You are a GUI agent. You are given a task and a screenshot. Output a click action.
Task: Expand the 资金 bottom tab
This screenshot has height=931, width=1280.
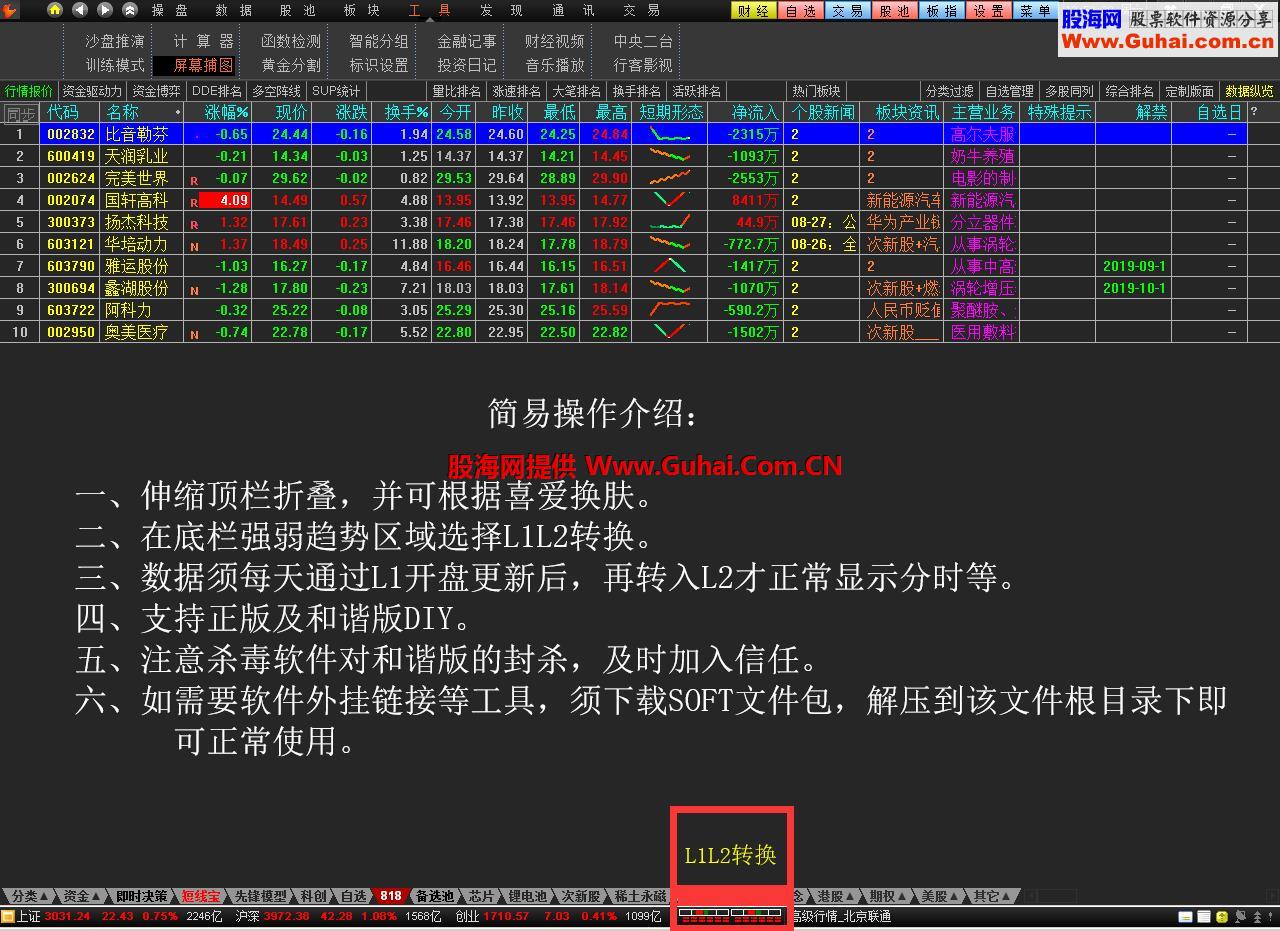tap(80, 896)
